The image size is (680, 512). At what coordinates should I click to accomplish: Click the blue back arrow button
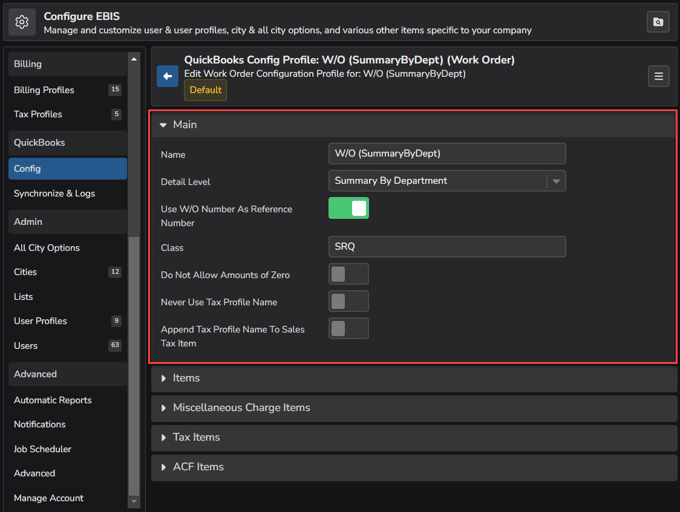(x=167, y=76)
